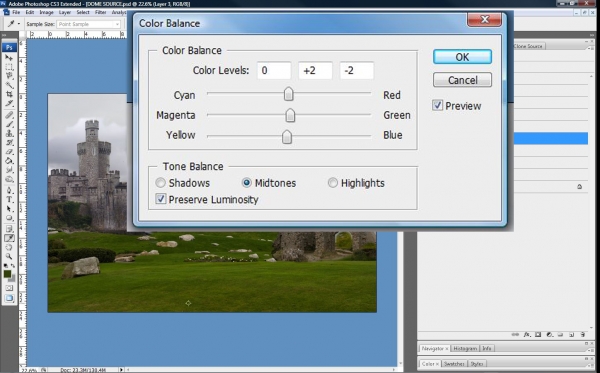Select the Hand tool

click(9, 248)
